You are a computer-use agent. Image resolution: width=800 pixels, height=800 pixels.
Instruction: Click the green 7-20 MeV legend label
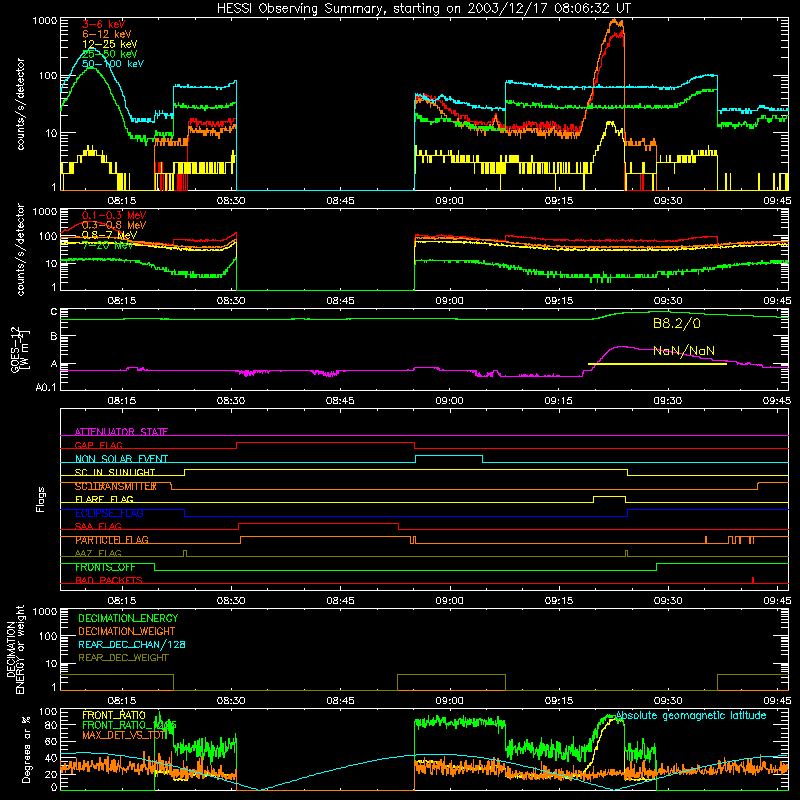point(107,245)
